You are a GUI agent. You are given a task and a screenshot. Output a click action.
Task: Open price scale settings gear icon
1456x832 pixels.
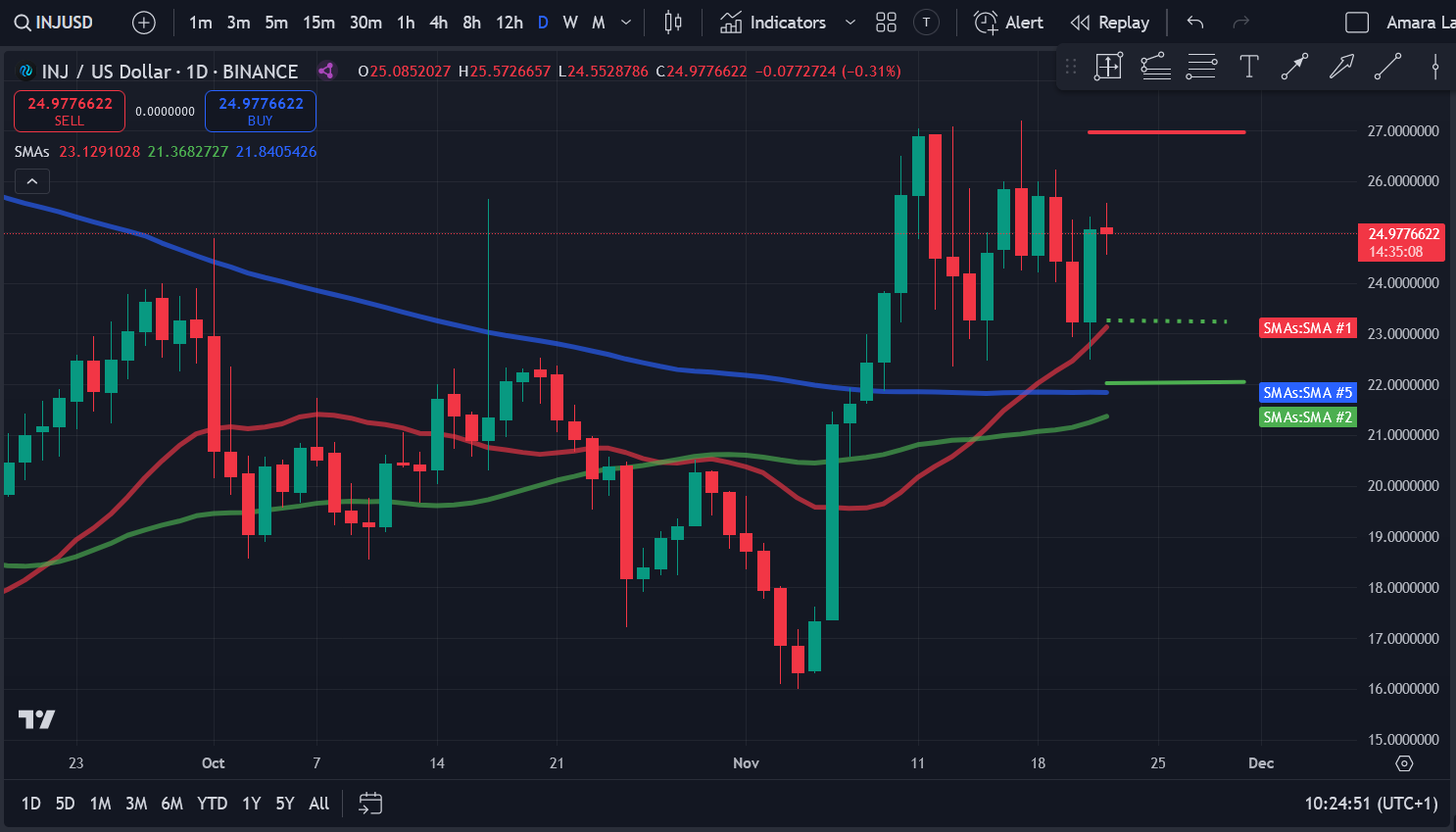click(x=1404, y=763)
